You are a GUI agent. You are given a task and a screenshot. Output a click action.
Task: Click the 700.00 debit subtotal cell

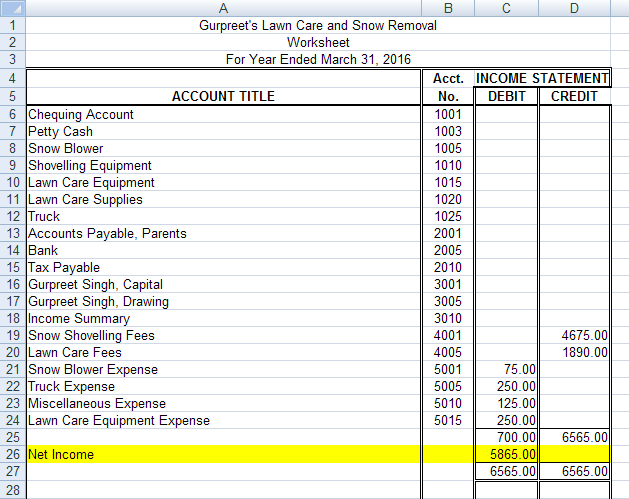click(x=506, y=437)
